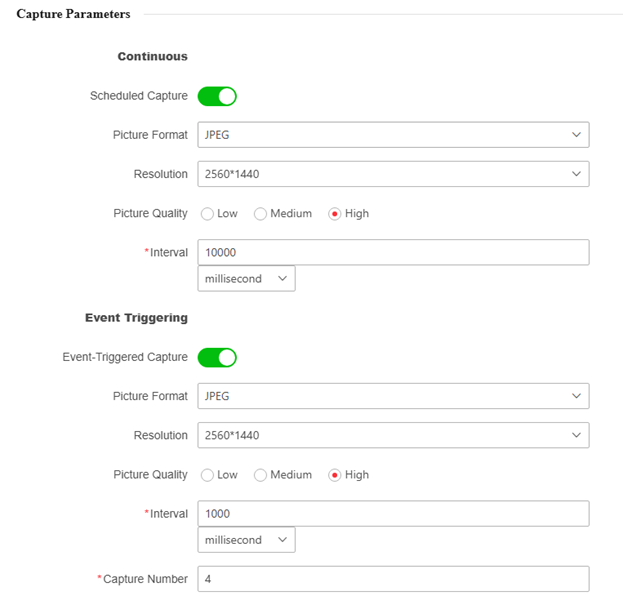Select Low quality for Event Triggering

pos(208,475)
